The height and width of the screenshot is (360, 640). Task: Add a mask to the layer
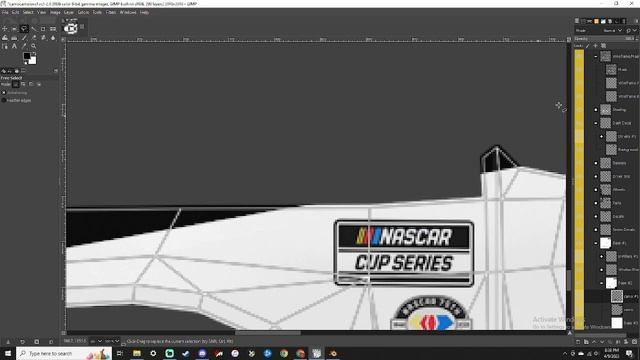(626, 342)
